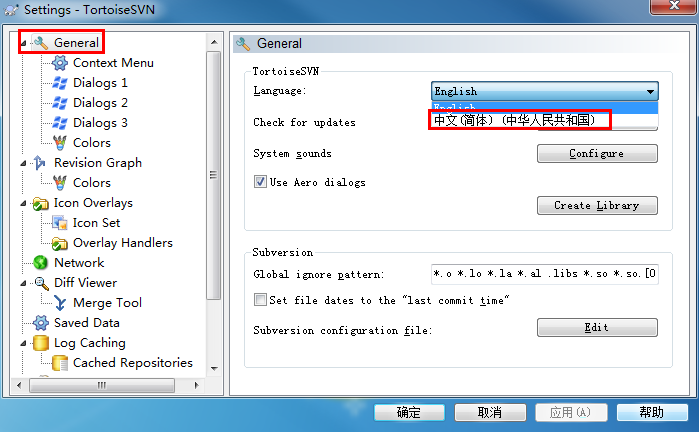Click the General wrench icon in tree
Screen dimensions: 699x432
click(41, 43)
